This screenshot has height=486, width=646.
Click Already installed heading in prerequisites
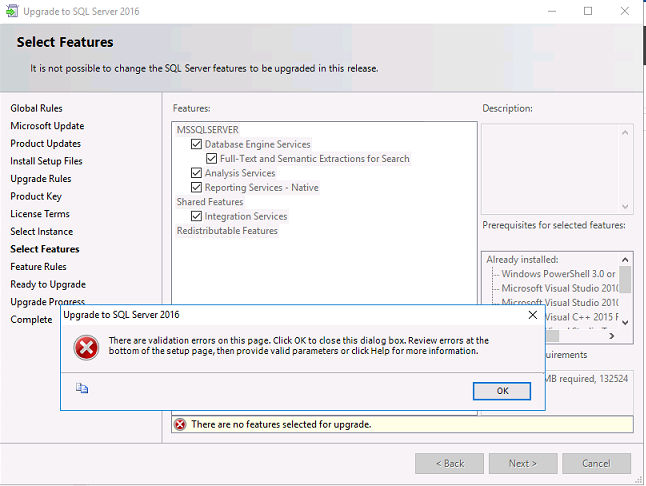(522, 259)
